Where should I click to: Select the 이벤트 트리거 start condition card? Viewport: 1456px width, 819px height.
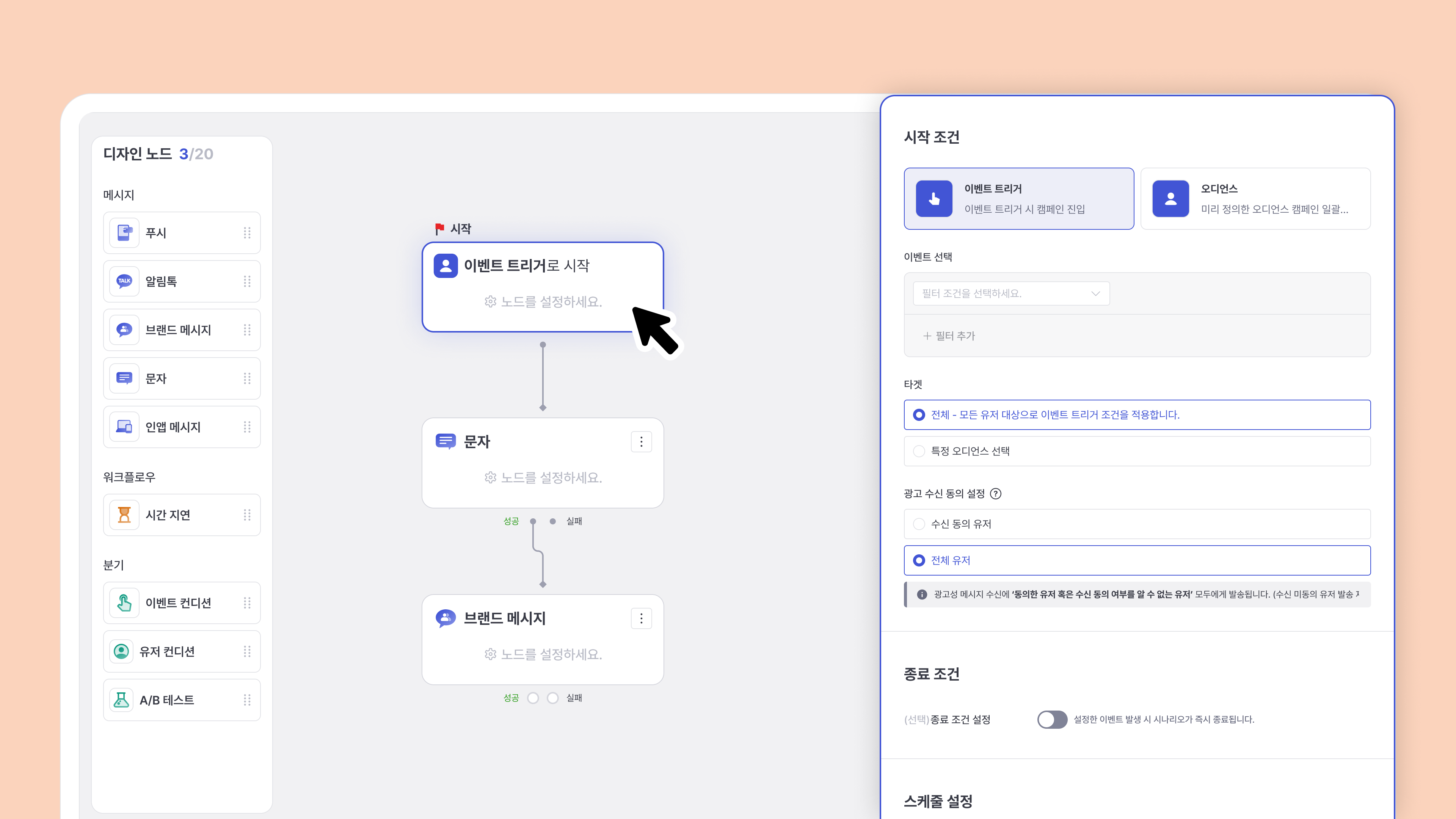tap(1018, 198)
